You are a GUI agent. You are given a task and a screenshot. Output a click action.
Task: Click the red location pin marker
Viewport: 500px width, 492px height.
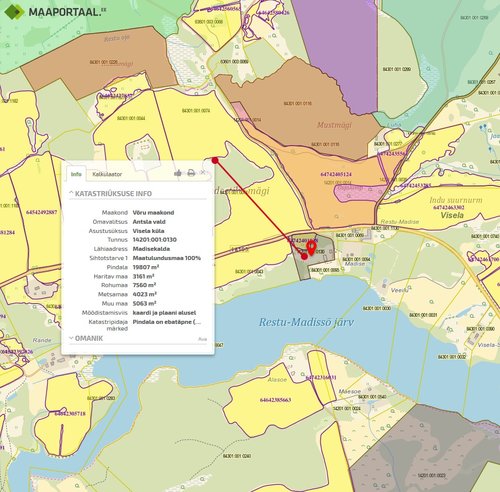click(x=311, y=248)
